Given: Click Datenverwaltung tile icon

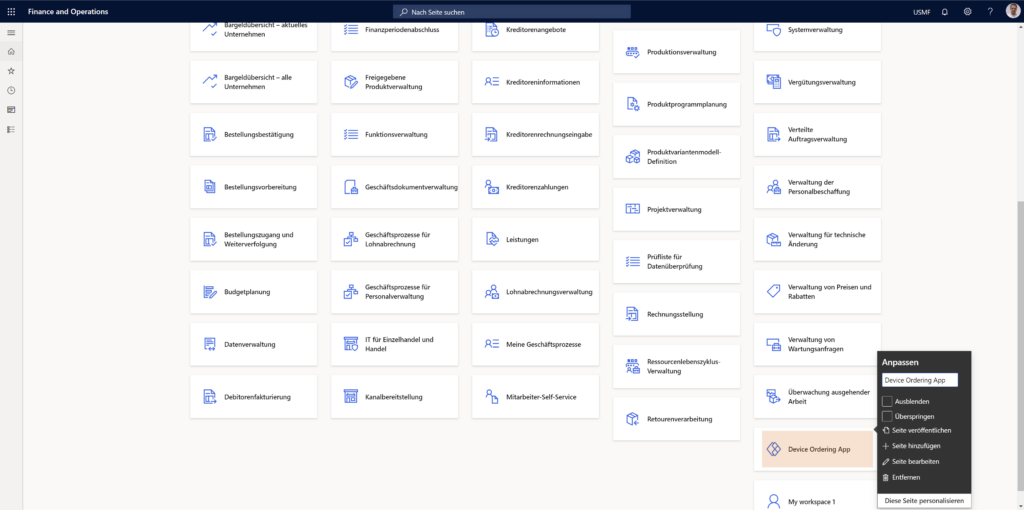Looking at the screenshot, I should [210, 344].
